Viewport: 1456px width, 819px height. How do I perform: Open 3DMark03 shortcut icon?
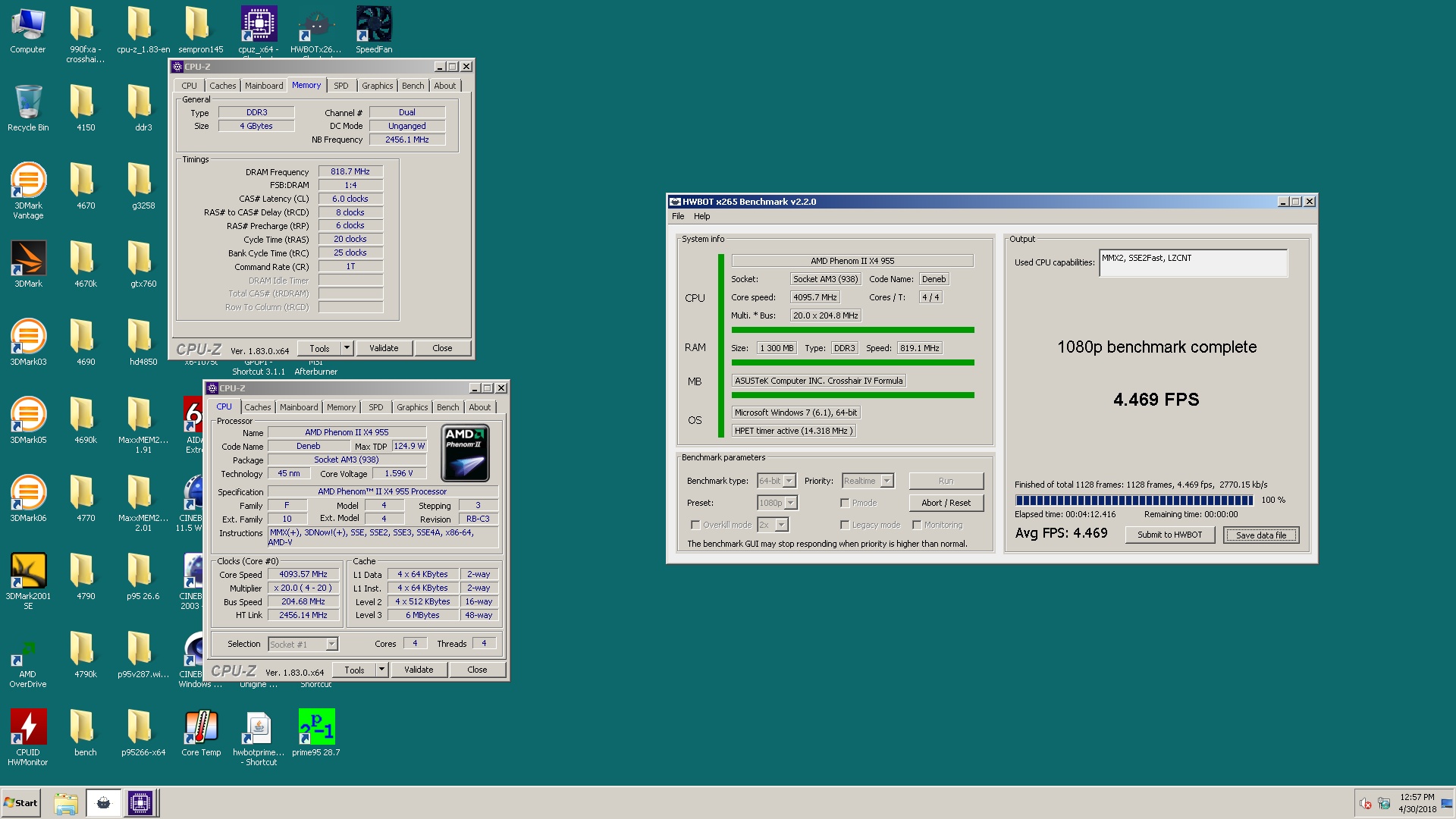(x=28, y=342)
